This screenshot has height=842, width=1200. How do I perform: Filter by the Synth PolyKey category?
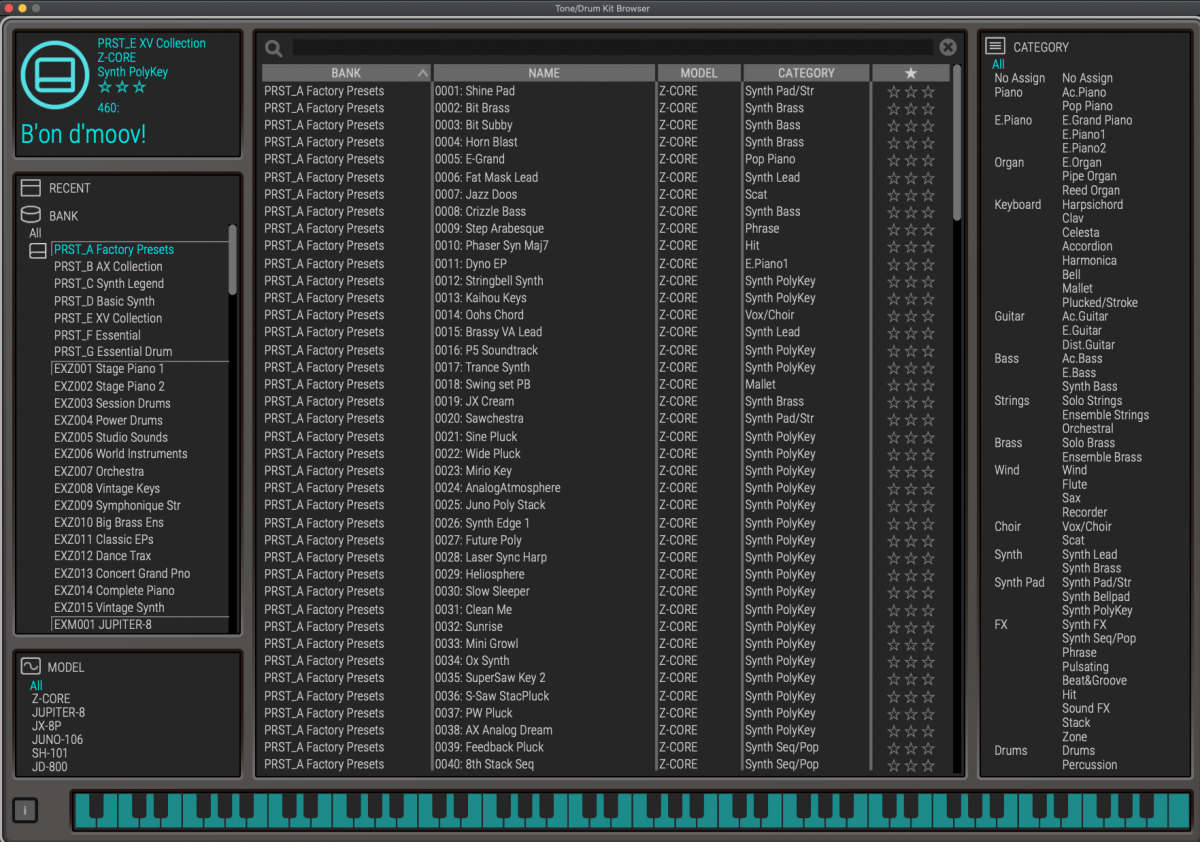point(1097,611)
